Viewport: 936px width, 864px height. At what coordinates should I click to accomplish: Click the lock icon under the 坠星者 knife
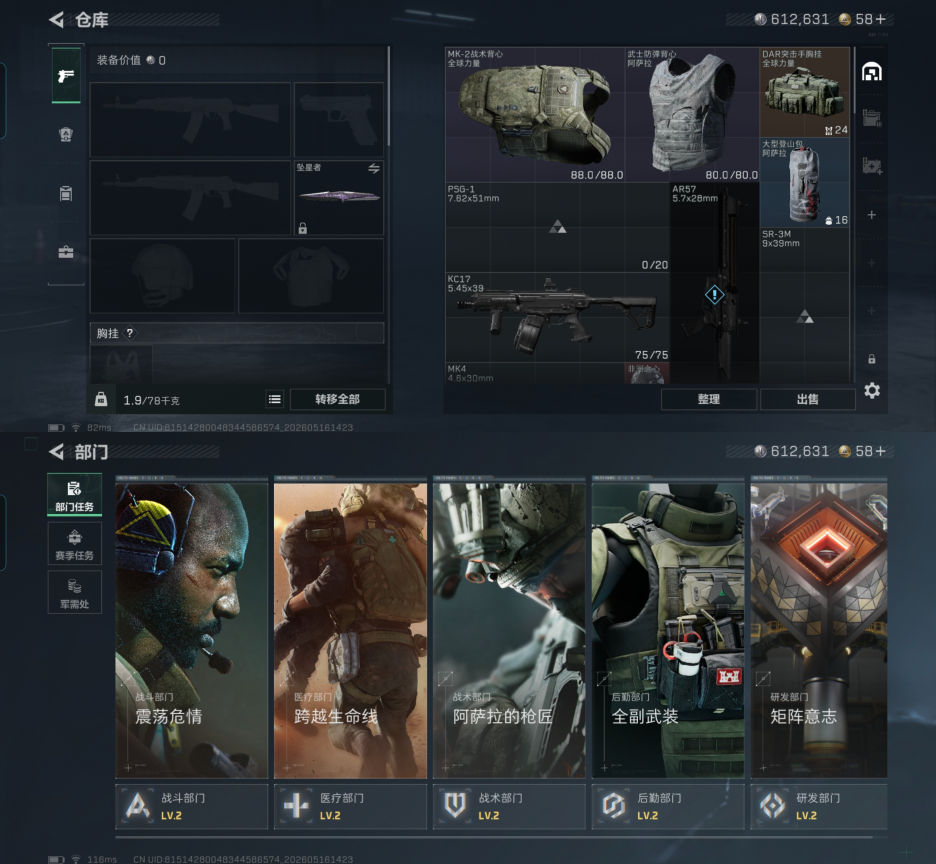click(303, 228)
